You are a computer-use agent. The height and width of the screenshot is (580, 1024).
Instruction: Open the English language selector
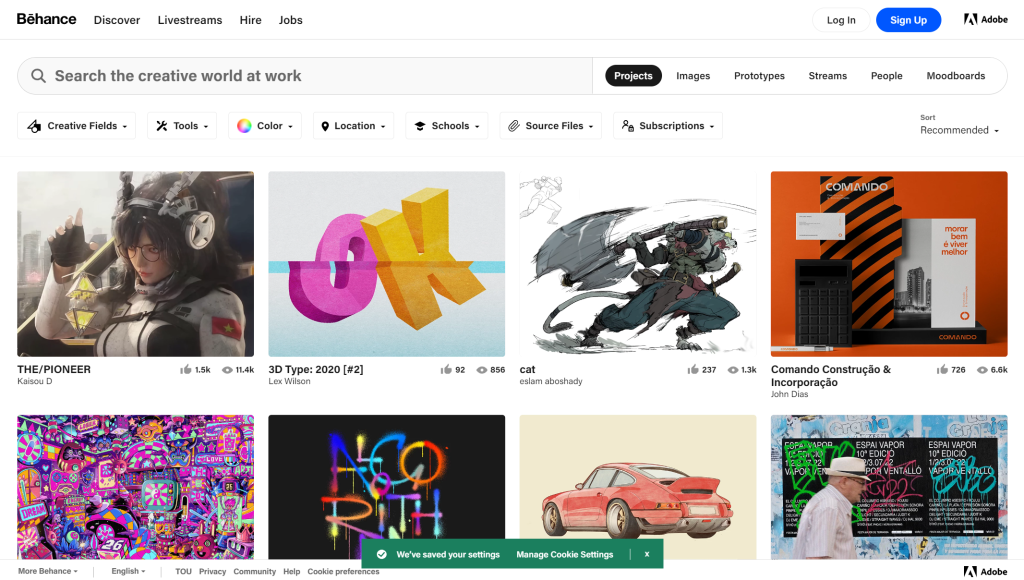(x=127, y=571)
